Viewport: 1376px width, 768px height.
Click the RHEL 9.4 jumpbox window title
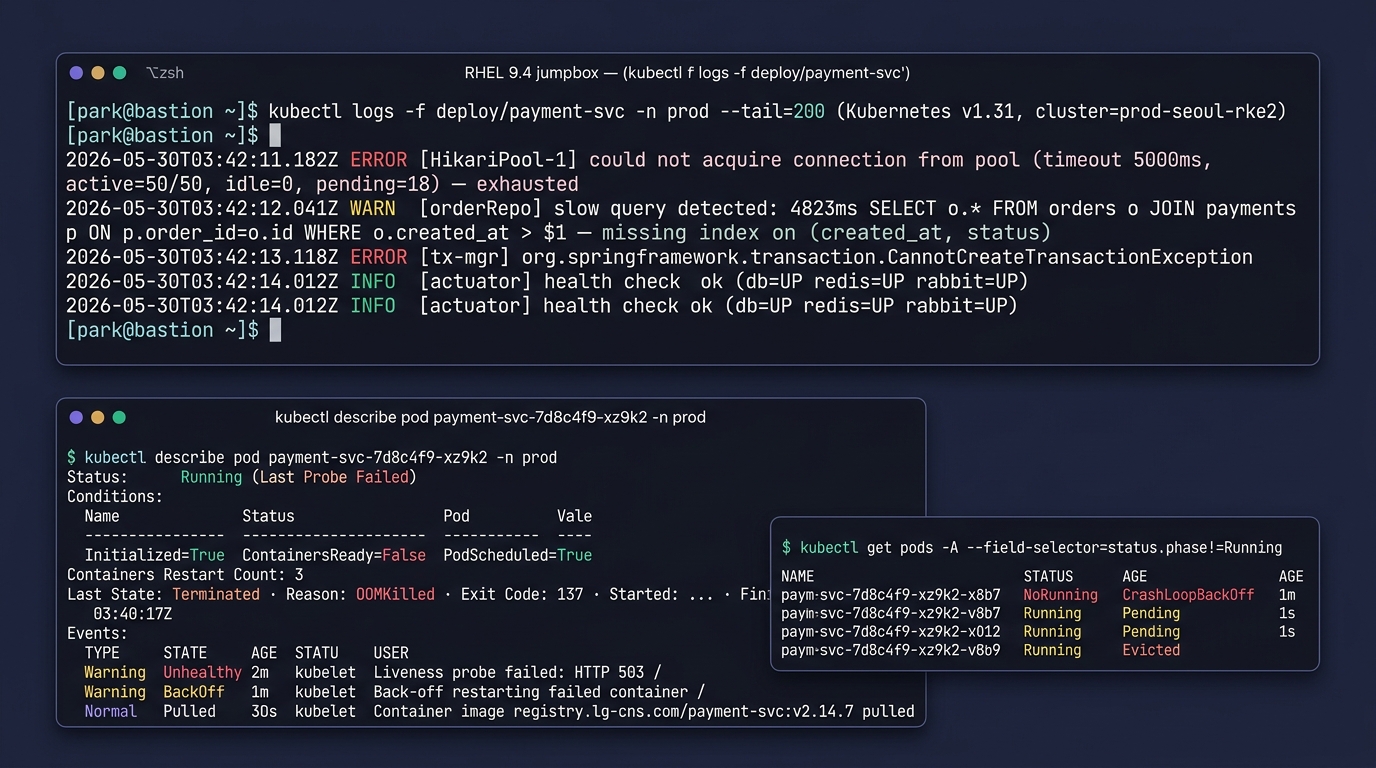[687, 73]
